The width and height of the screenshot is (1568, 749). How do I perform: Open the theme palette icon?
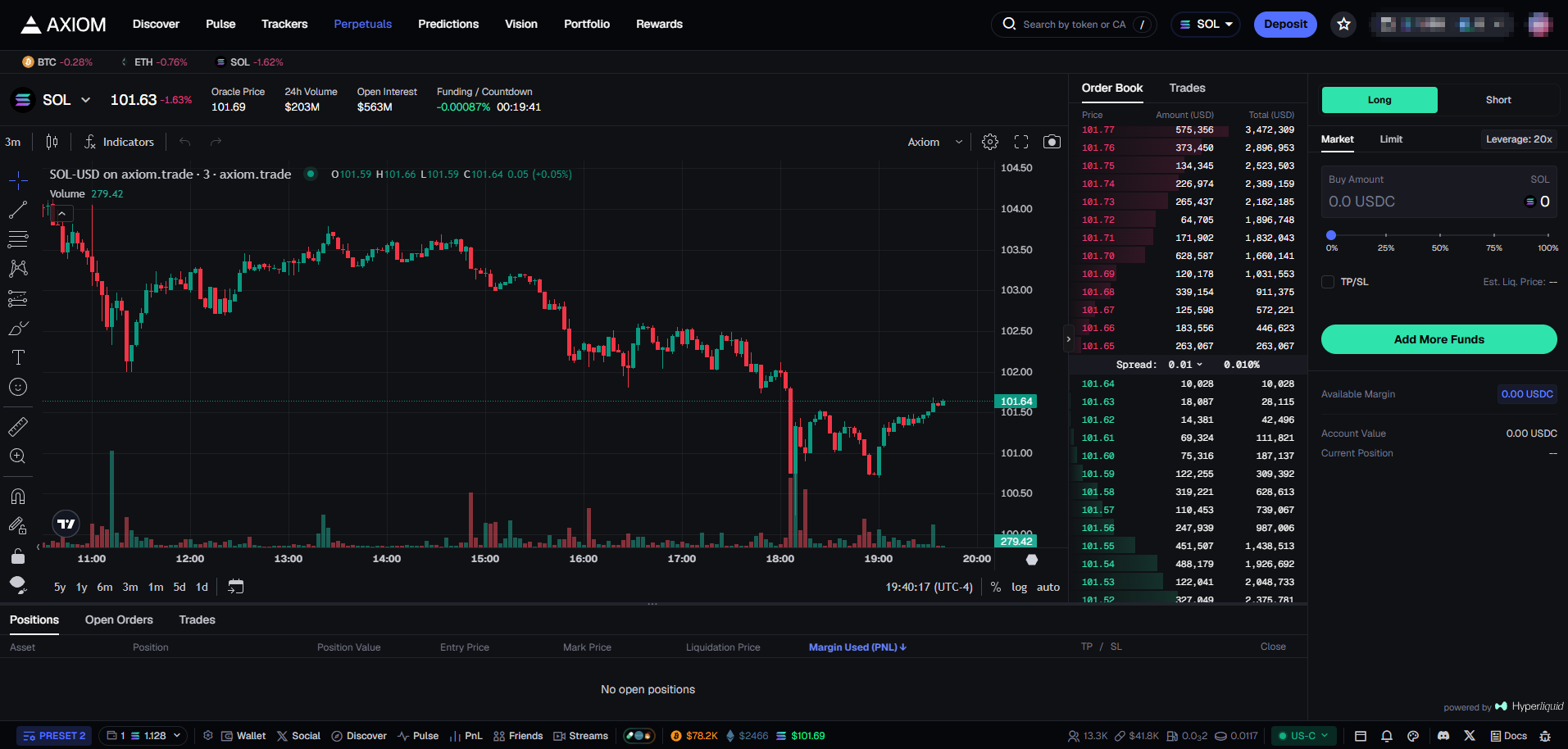1413,736
